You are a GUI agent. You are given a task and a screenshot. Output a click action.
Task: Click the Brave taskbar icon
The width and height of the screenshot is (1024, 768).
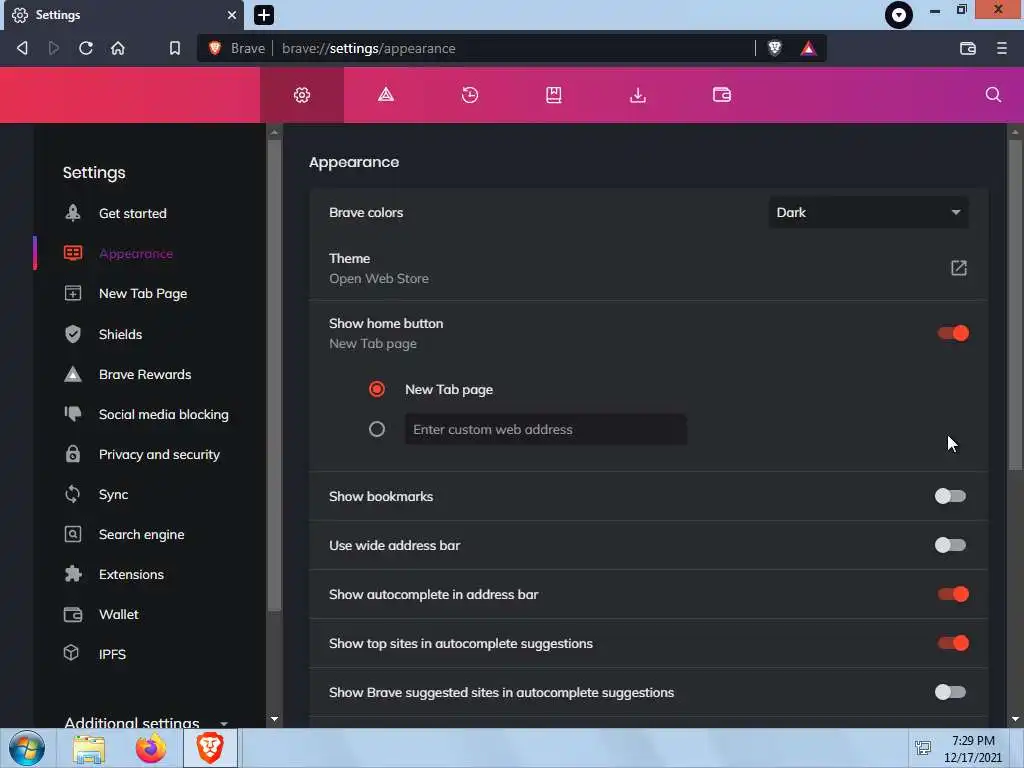click(x=210, y=748)
